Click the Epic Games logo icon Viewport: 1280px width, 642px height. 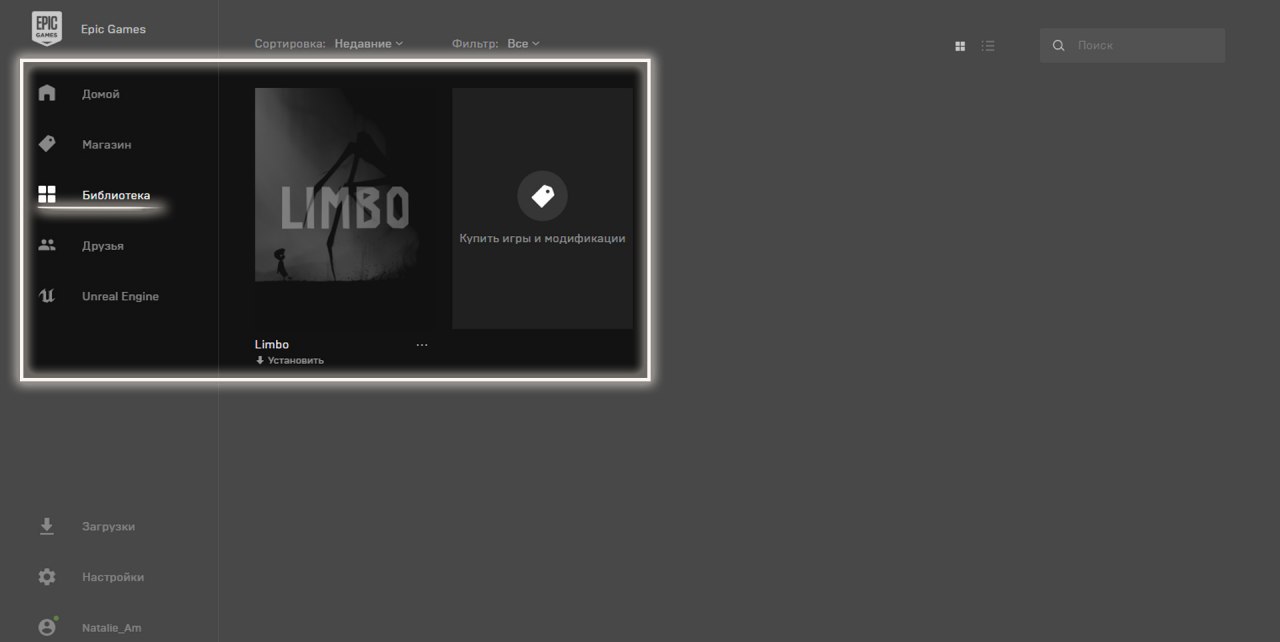pos(47,29)
